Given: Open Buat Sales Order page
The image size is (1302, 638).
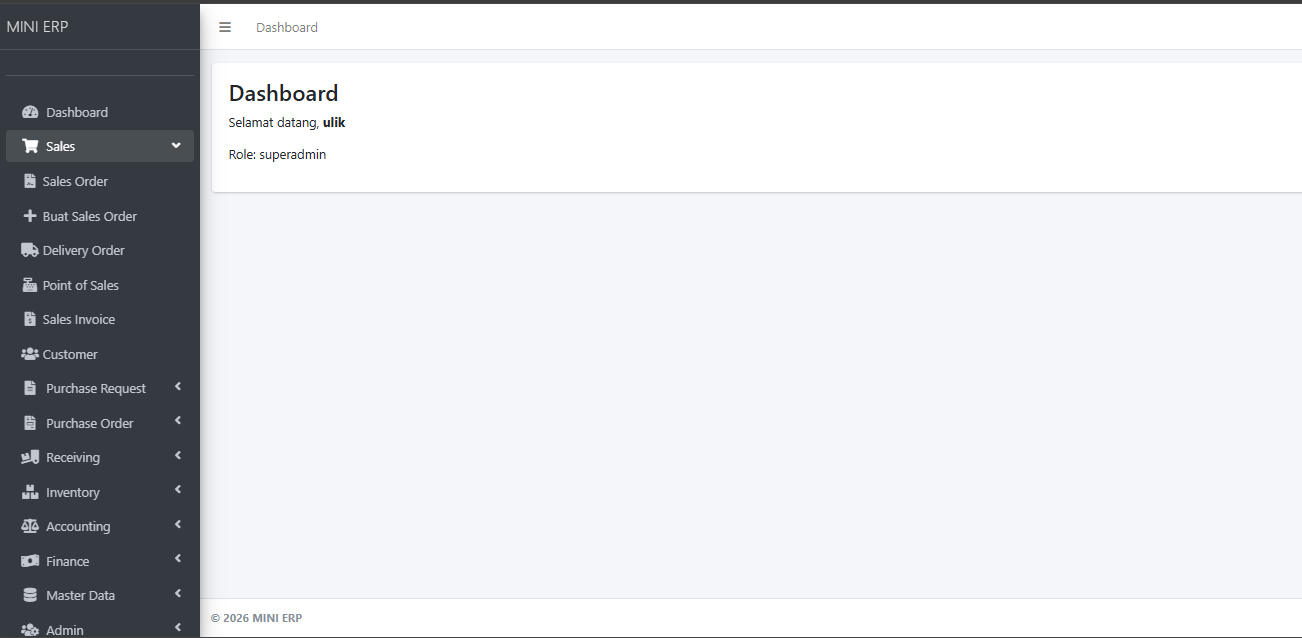Looking at the screenshot, I should [89, 216].
